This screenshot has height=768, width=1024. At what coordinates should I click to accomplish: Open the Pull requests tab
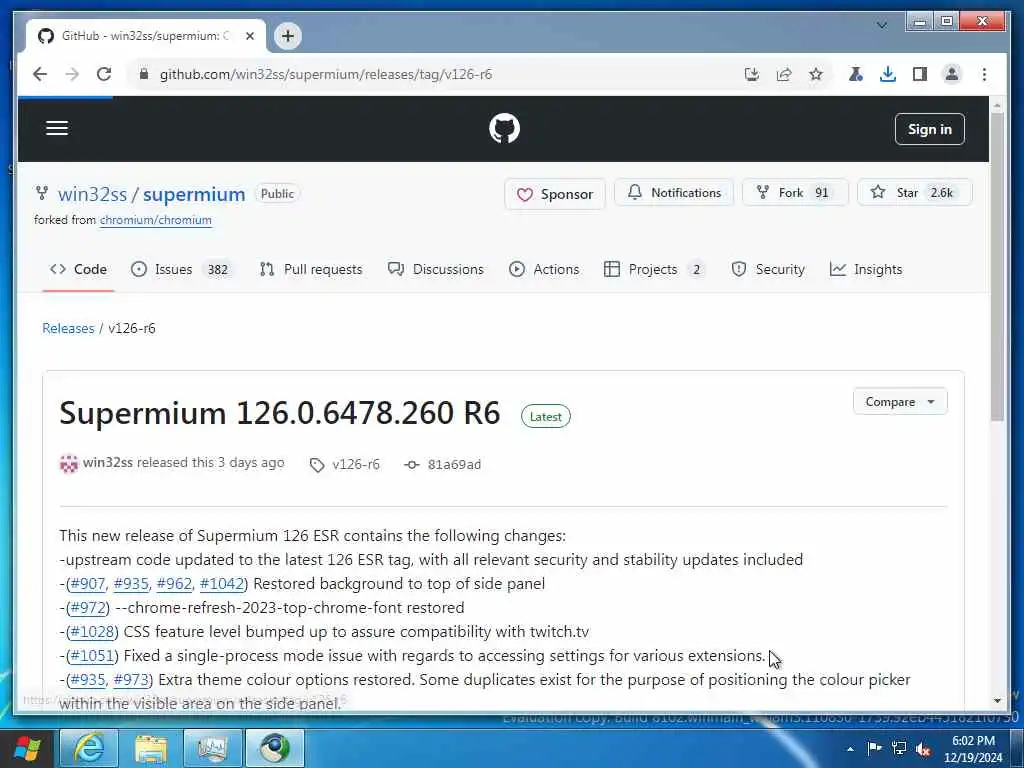(311, 269)
